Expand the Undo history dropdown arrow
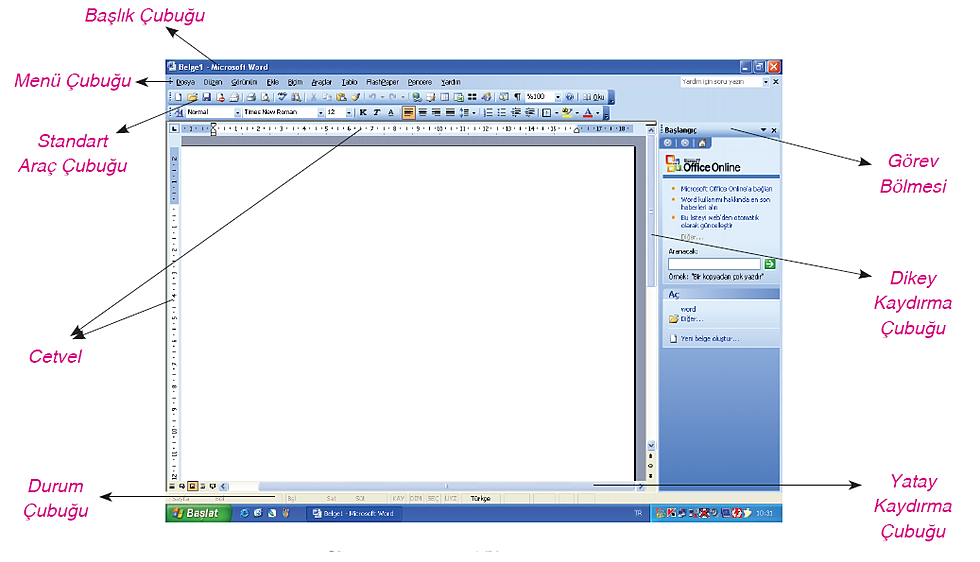980x562 pixels. point(382,97)
